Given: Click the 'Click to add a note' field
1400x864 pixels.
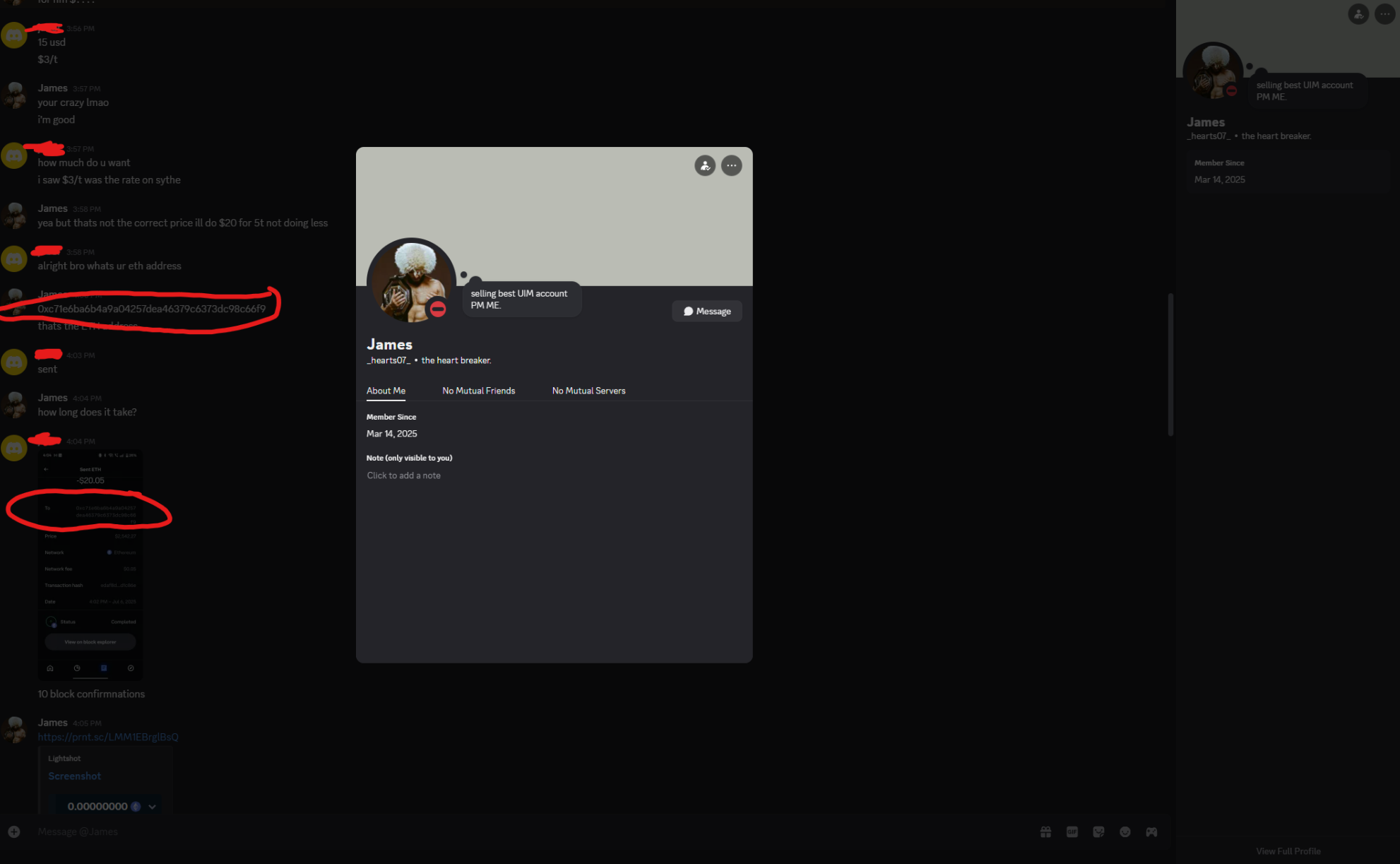Looking at the screenshot, I should (403, 475).
